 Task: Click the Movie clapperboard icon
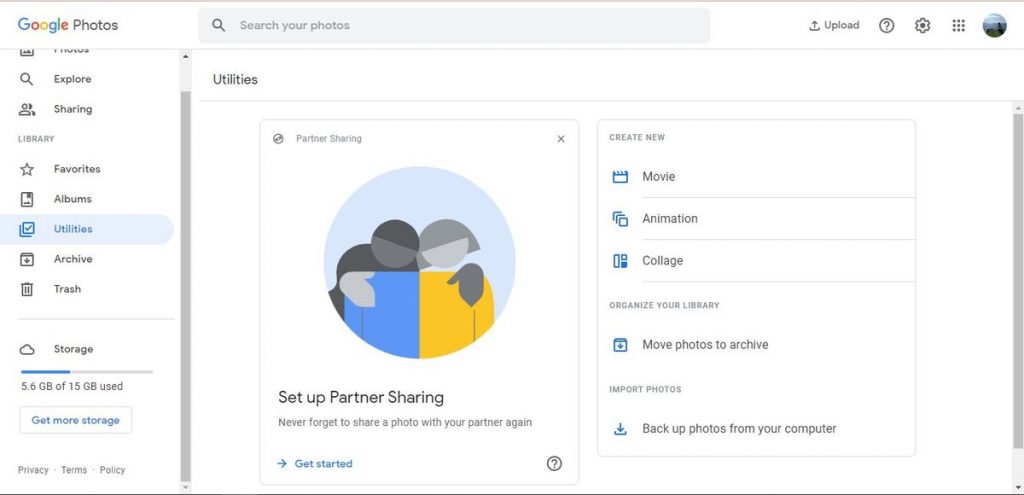(x=620, y=177)
